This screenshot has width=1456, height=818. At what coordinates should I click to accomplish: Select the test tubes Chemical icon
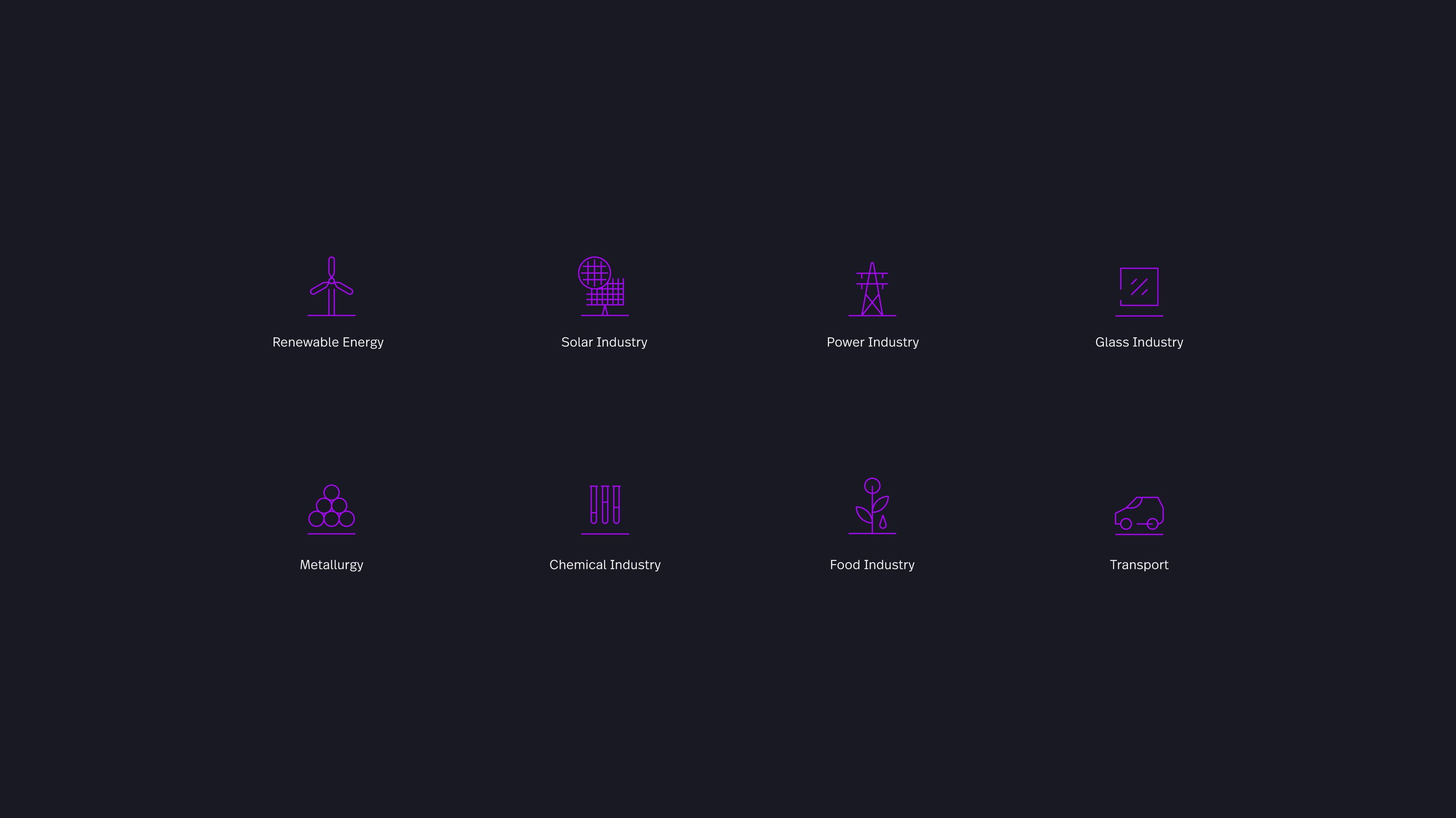(x=605, y=509)
